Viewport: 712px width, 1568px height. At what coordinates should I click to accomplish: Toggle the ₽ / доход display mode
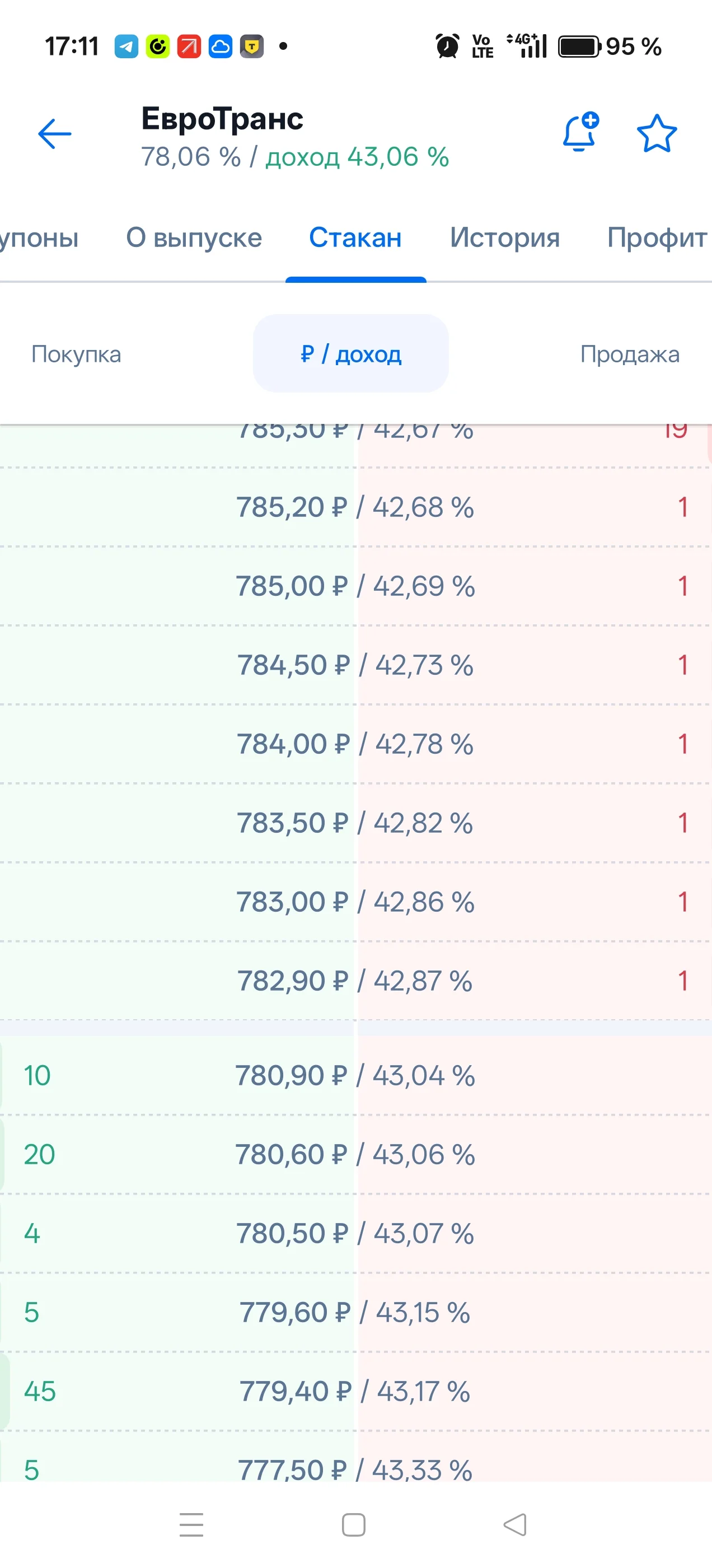pyautogui.click(x=351, y=354)
